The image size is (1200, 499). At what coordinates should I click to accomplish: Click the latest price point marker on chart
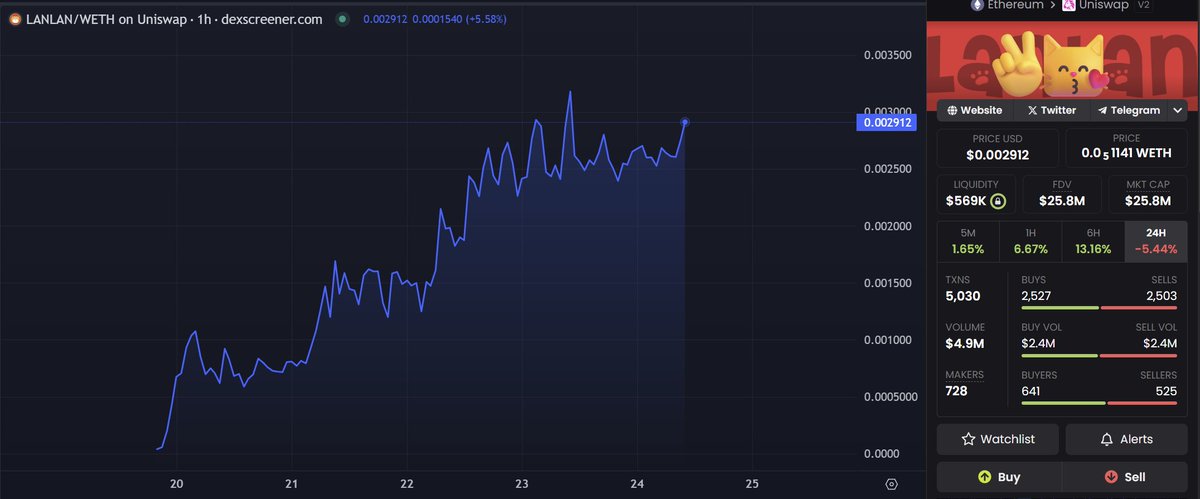685,122
